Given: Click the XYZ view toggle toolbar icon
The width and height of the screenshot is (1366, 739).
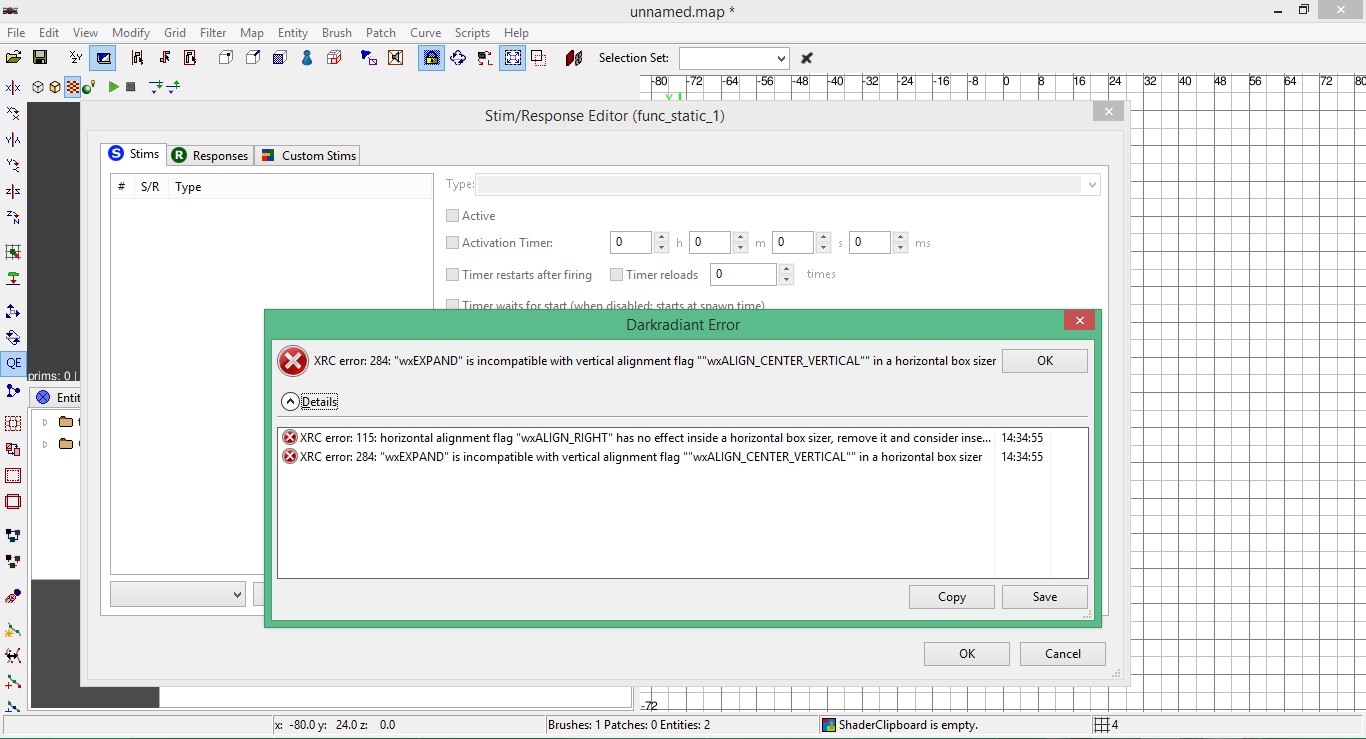Looking at the screenshot, I should coord(76,58).
